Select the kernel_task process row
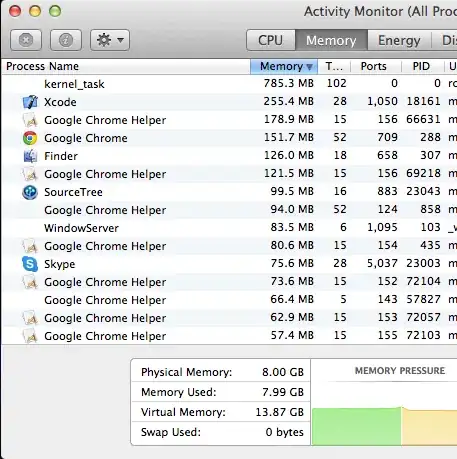 [229, 84]
